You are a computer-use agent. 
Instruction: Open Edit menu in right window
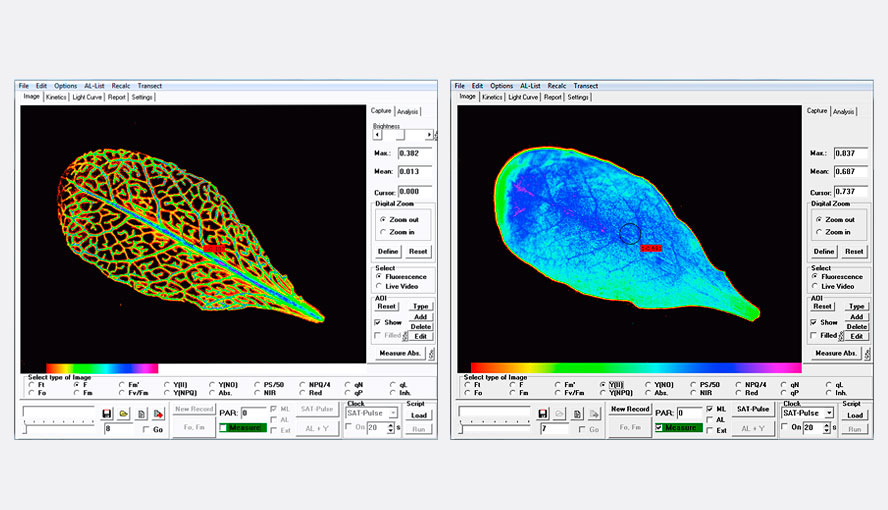click(x=477, y=86)
